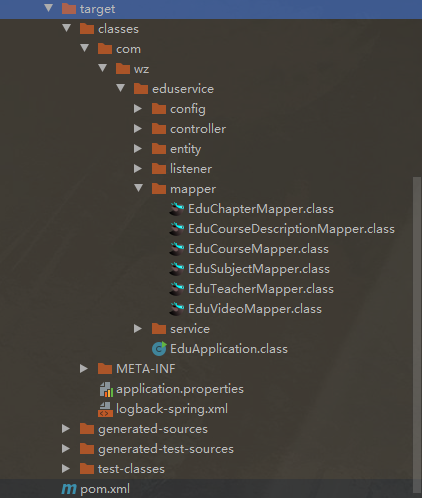Image resolution: width=422 pixels, height=498 pixels.
Task: Click the config folder icon
Action: [x=159, y=108]
